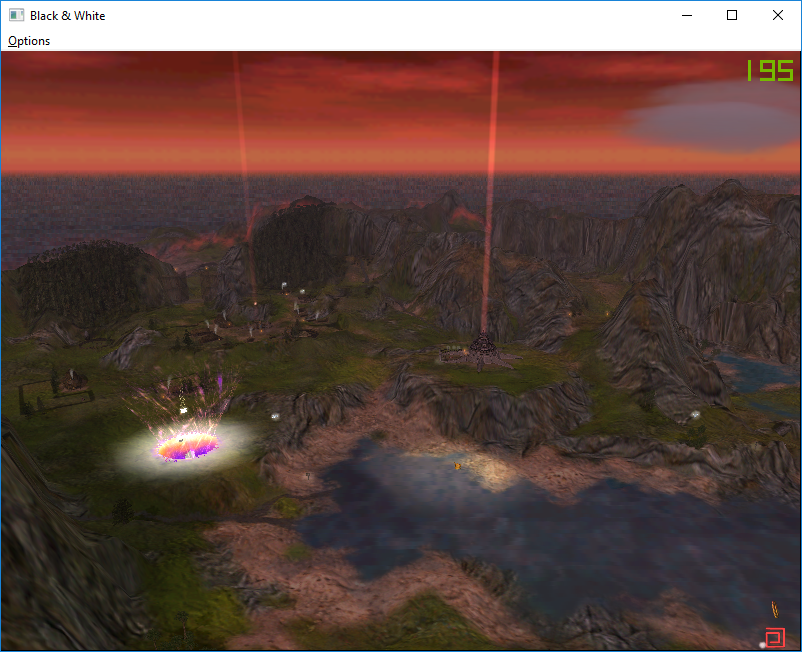Open the Options menu

29,41
